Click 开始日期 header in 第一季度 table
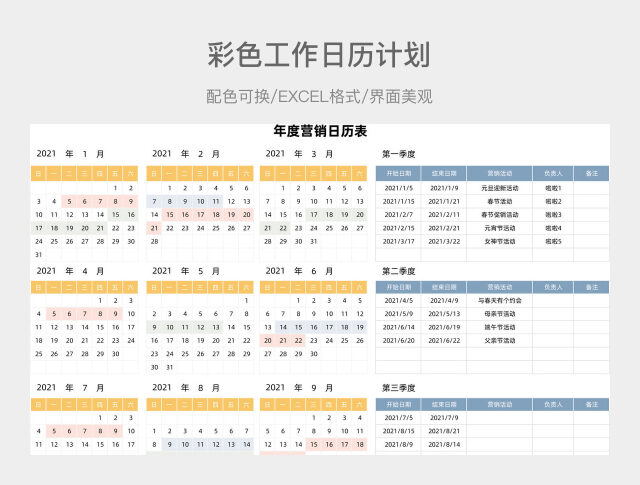 click(398, 174)
